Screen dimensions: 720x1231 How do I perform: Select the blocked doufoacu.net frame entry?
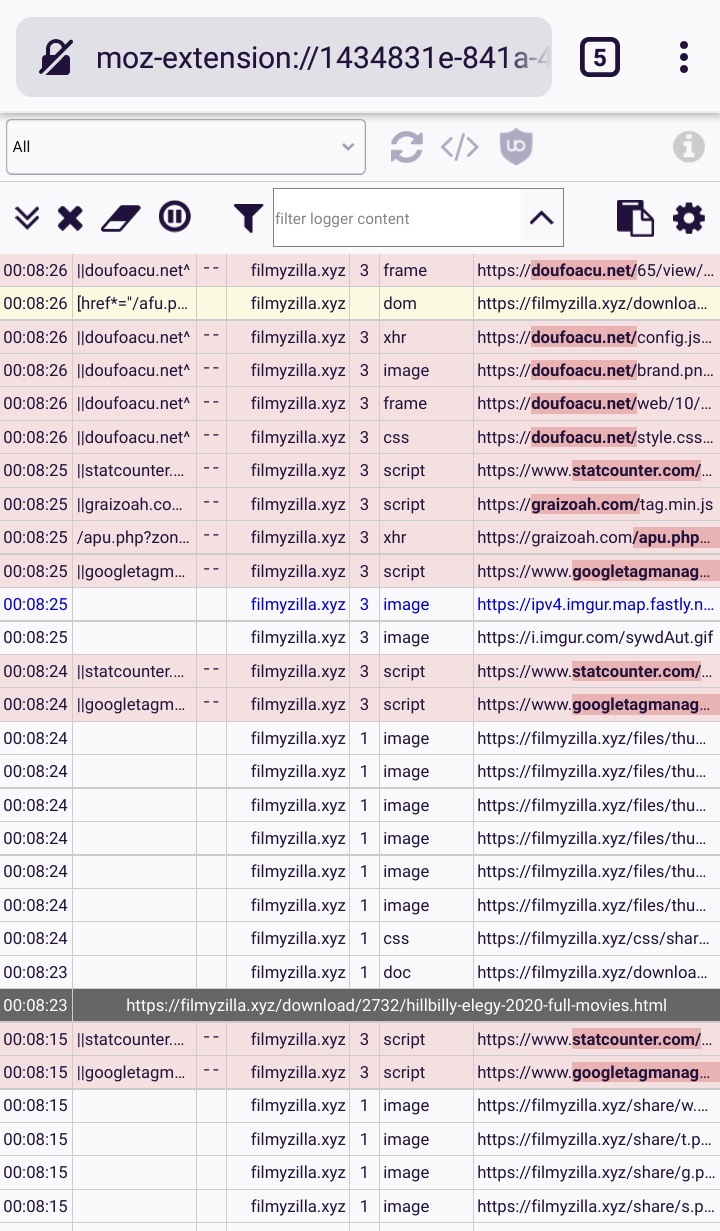(360, 270)
